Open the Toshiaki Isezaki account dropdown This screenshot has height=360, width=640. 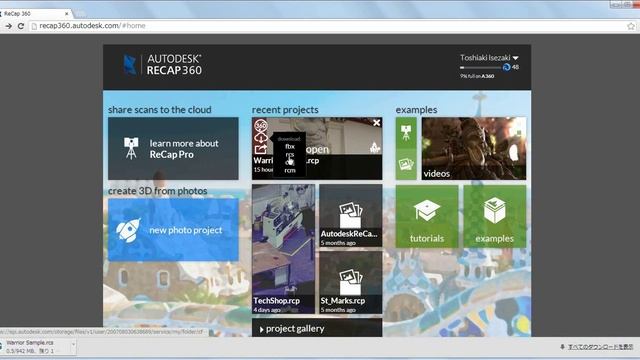click(x=489, y=58)
